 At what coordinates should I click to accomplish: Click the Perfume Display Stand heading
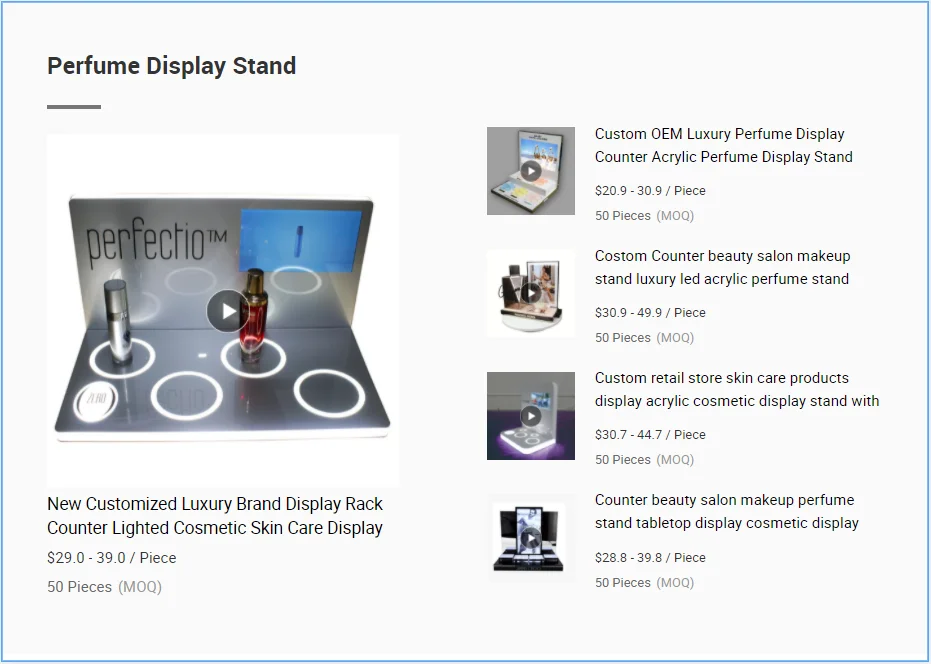172,66
